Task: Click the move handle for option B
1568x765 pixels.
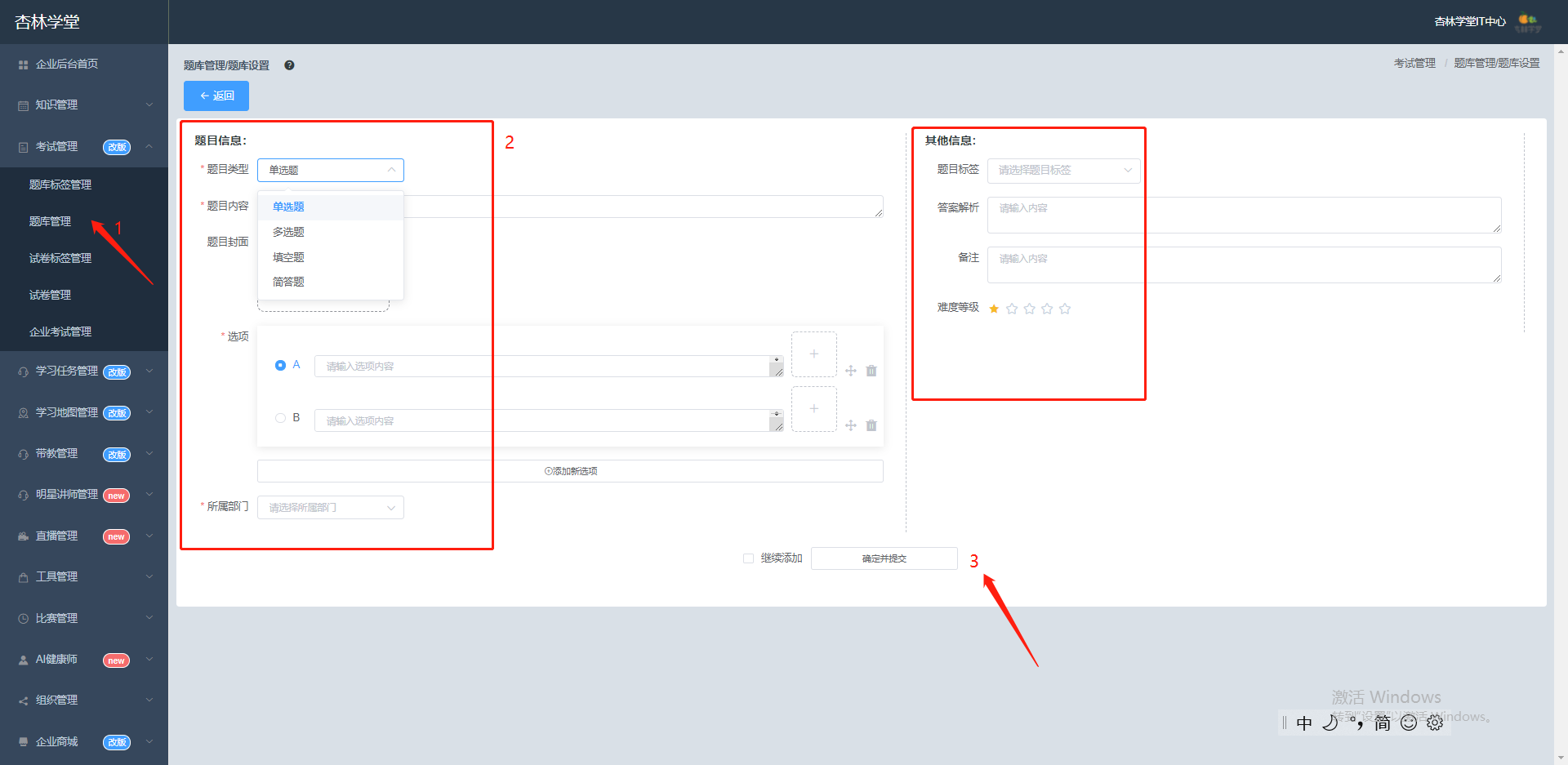Action: click(851, 425)
